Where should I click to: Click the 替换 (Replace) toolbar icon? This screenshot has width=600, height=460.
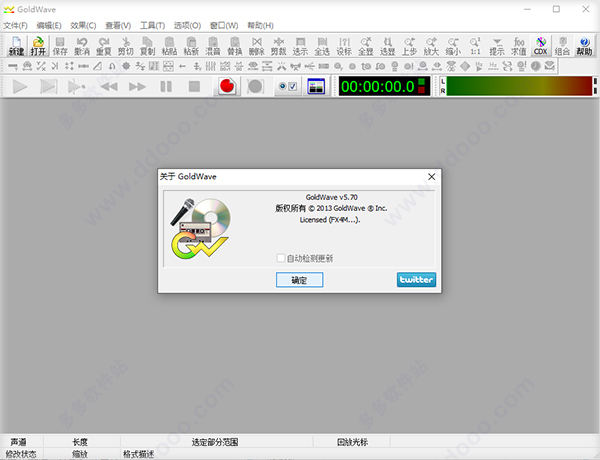point(235,46)
